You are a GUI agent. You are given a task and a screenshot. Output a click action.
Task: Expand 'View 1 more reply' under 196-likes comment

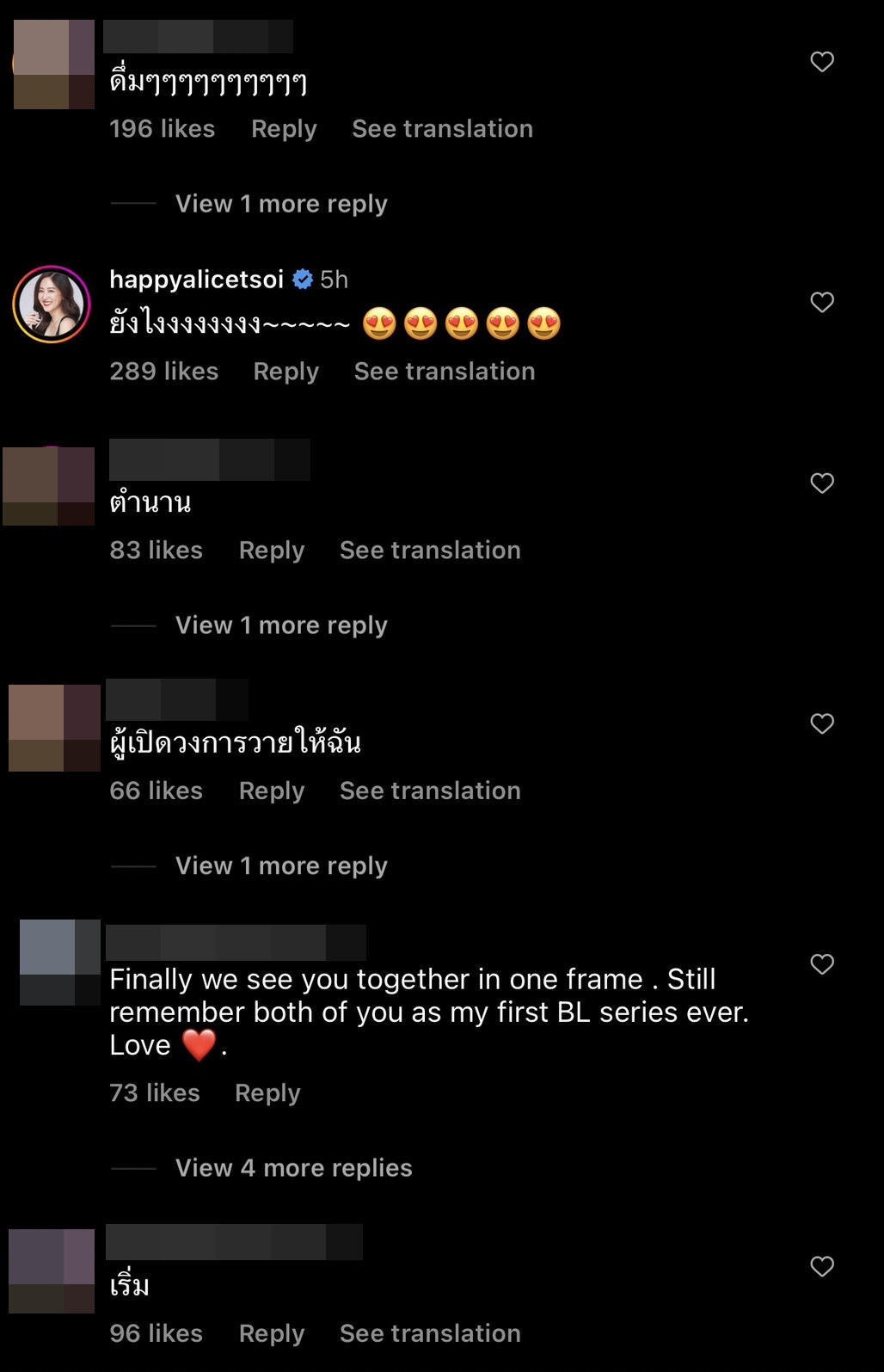pyautogui.click(x=281, y=204)
